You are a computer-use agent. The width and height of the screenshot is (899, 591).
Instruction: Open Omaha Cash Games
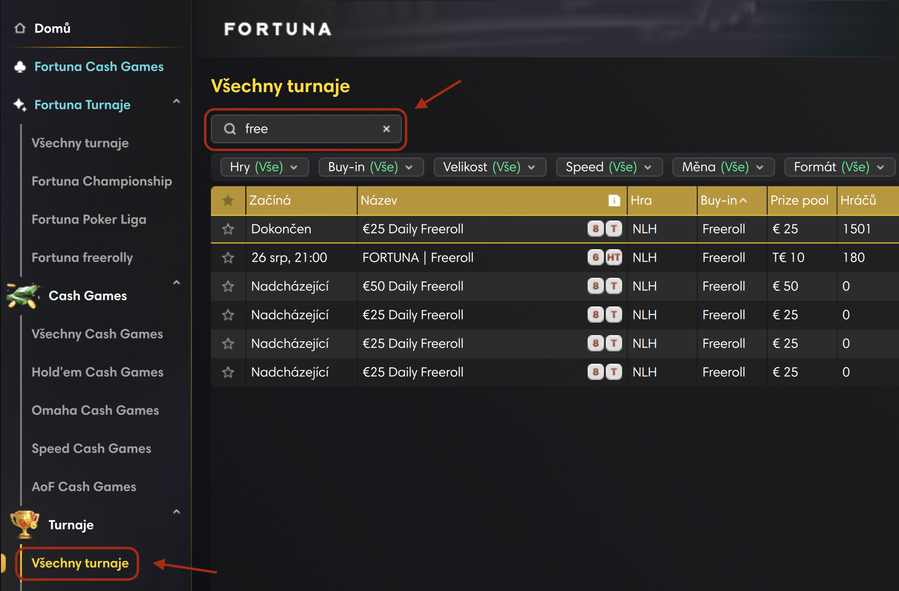coord(95,410)
